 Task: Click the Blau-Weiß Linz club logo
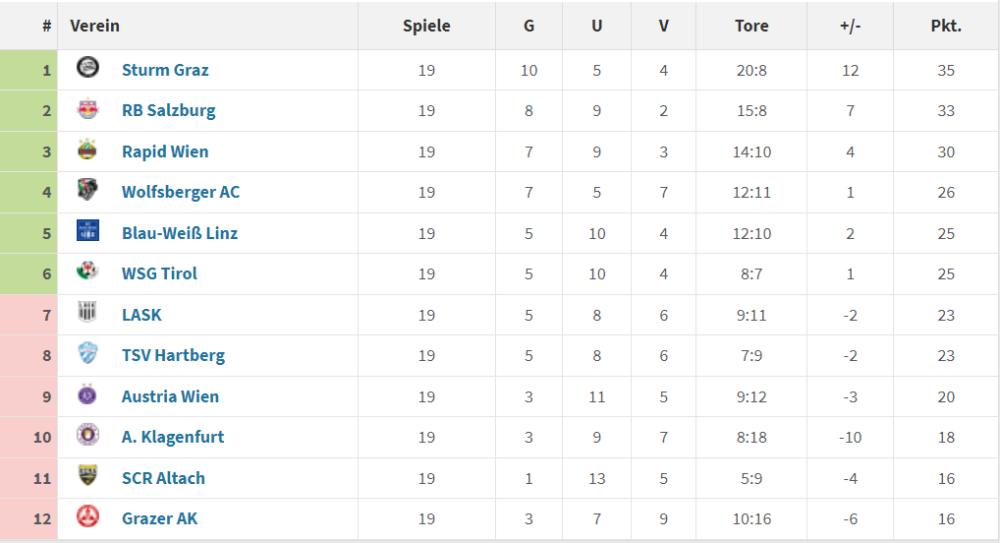[x=88, y=232]
